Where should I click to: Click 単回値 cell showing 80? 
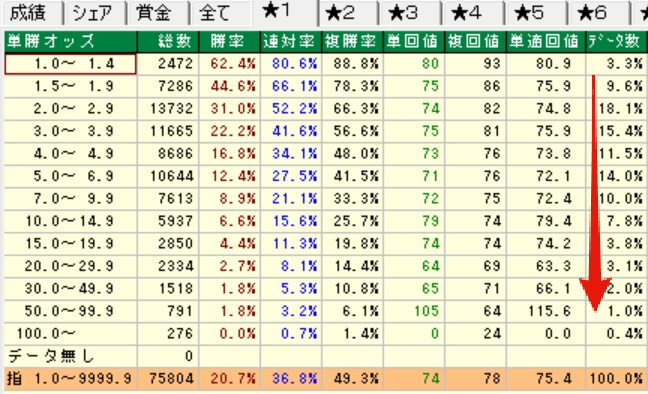[414, 64]
